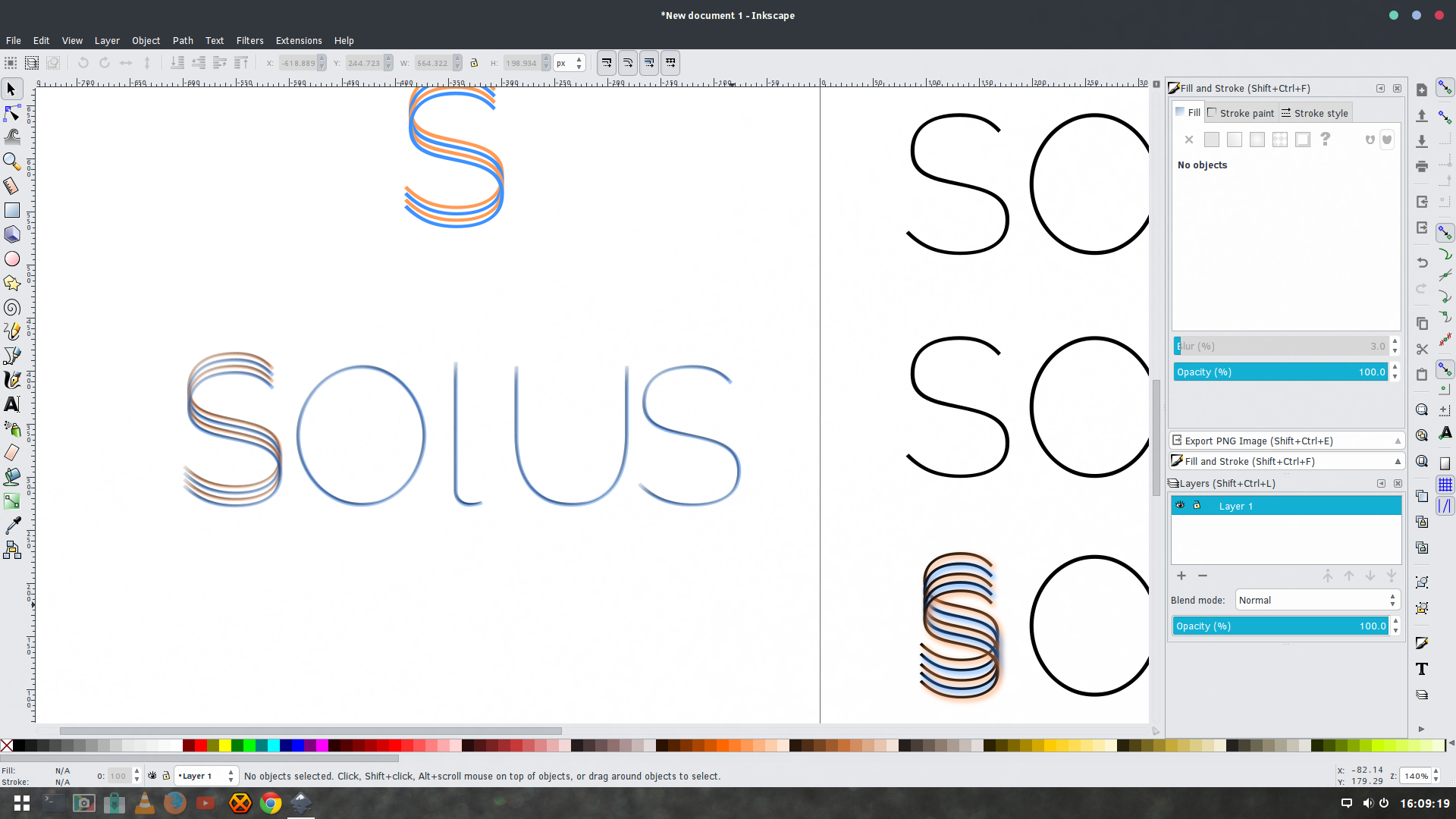
Task: Toggle the page grid display
Action: tap(1445, 485)
